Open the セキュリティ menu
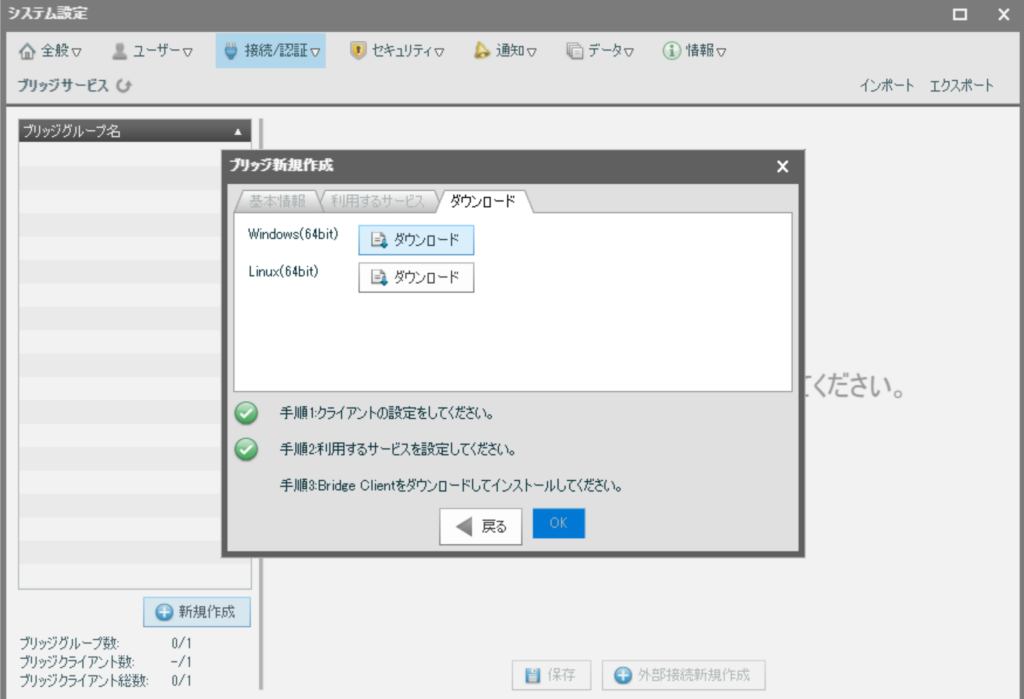The width and height of the screenshot is (1024, 699). 397,51
